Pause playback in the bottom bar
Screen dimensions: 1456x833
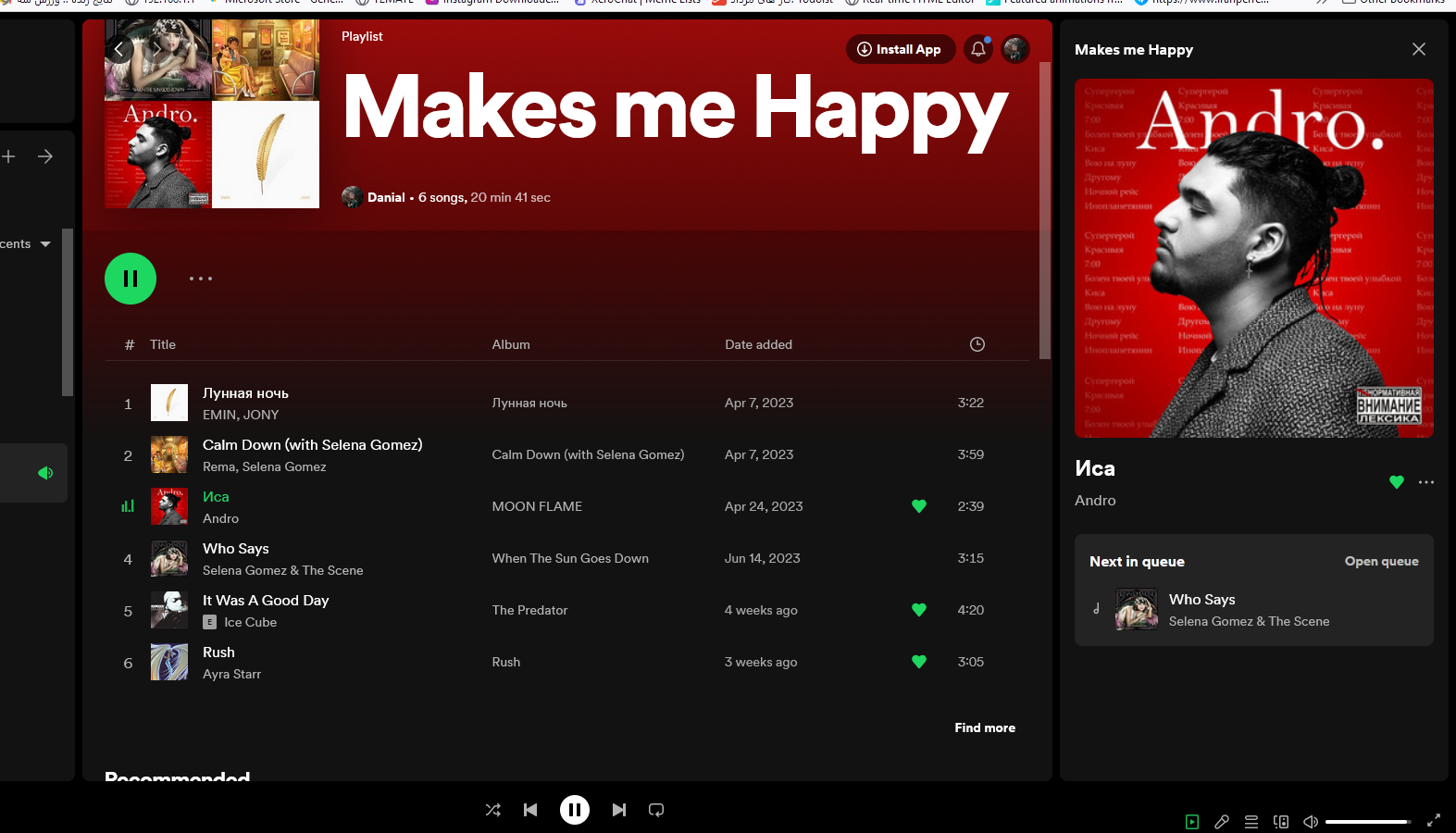click(x=575, y=810)
